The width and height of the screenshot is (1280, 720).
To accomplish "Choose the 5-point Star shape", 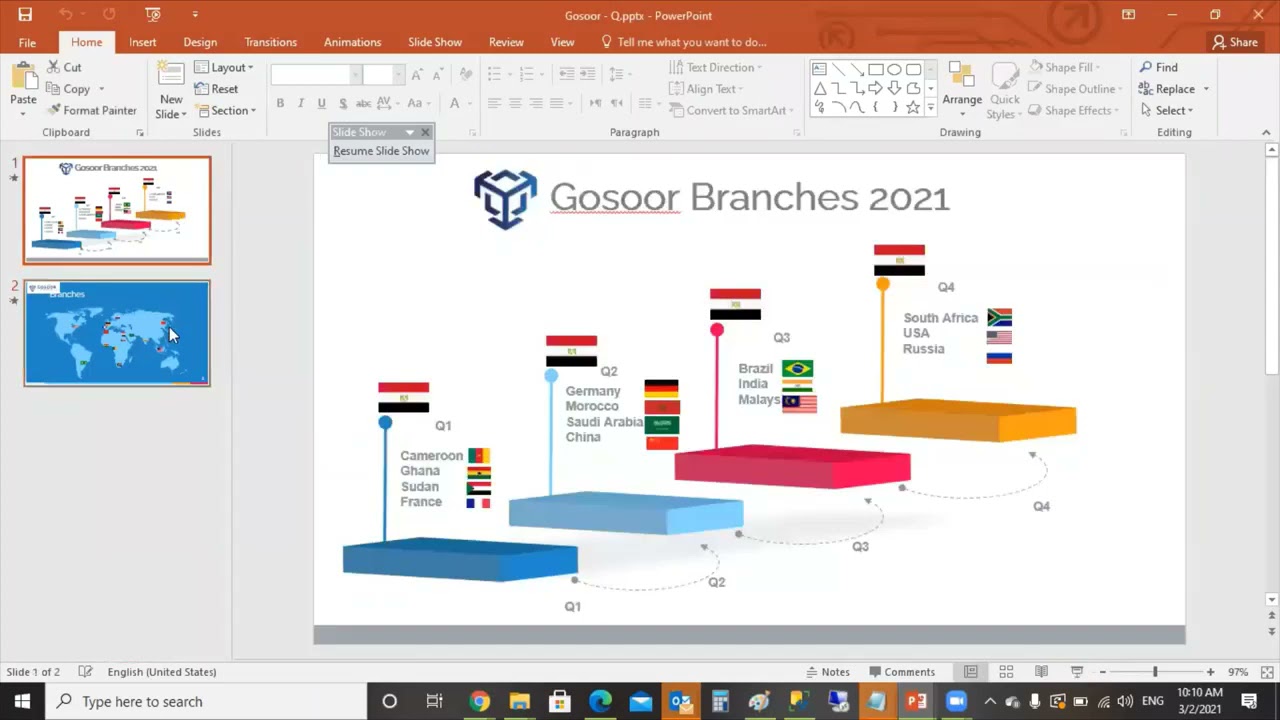I will coord(913,108).
